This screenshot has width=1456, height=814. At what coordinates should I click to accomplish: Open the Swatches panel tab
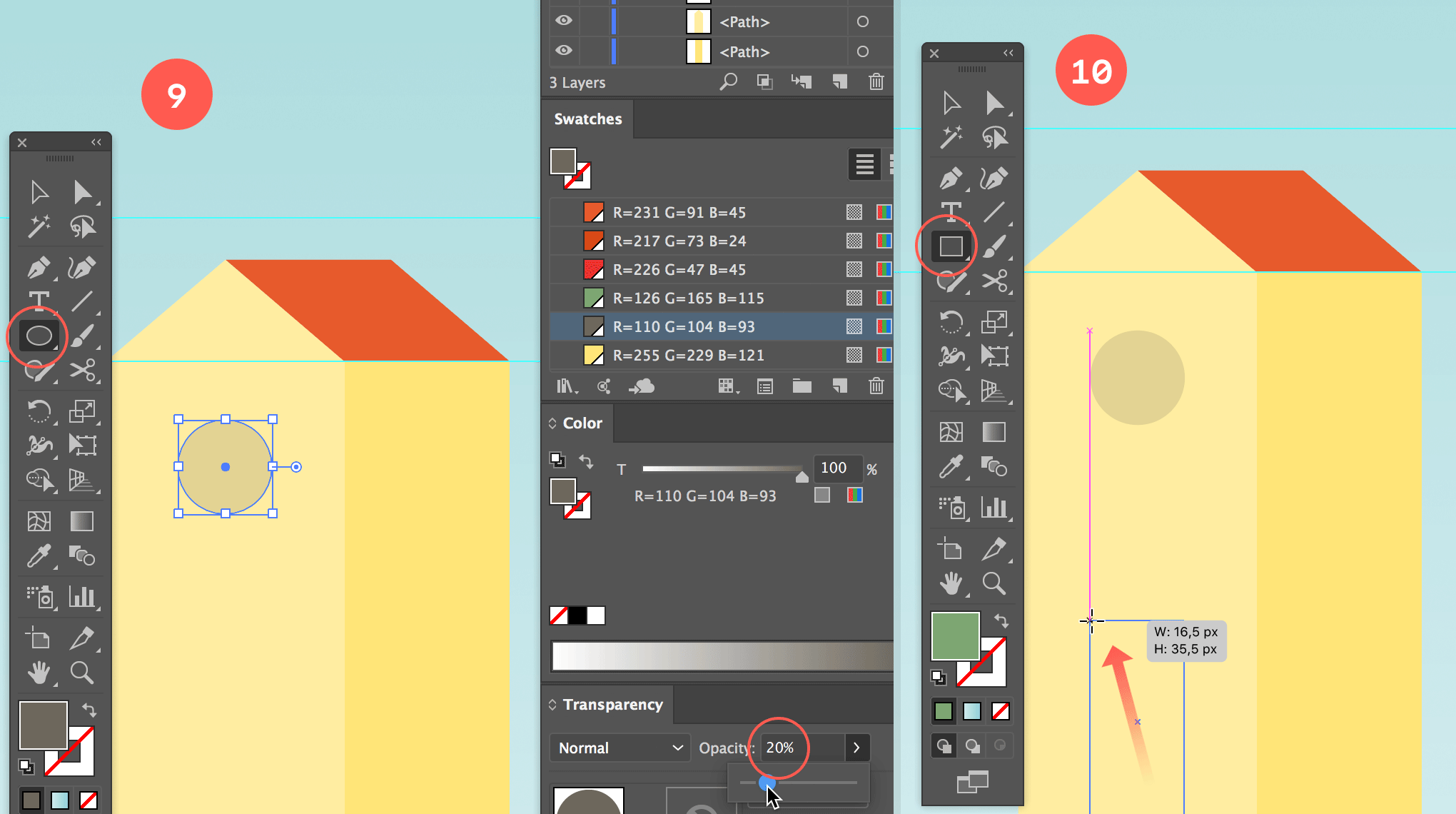tap(587, 119)
